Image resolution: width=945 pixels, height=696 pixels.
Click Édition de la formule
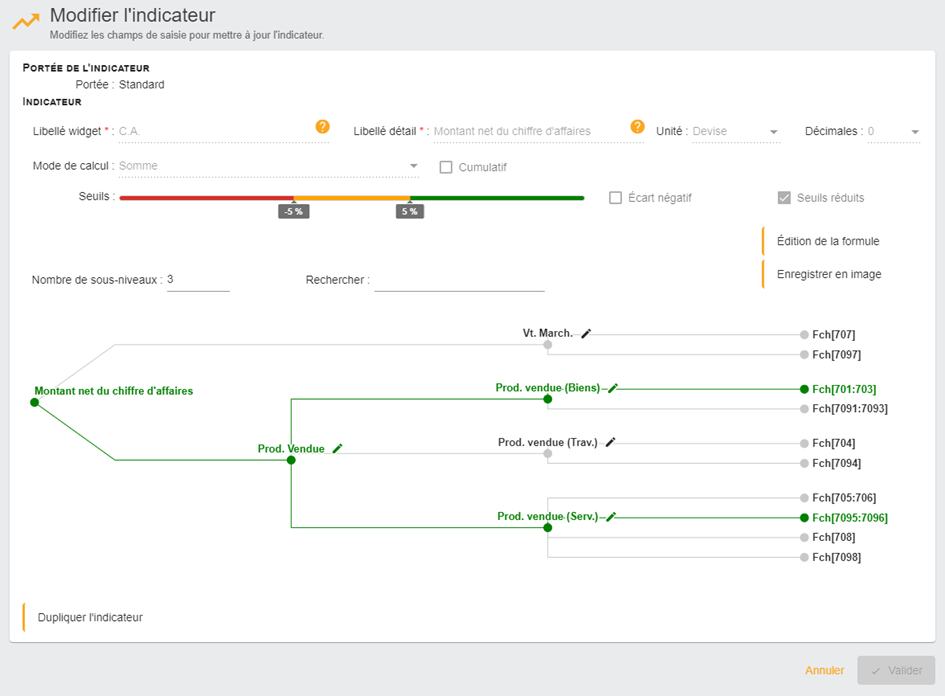tap(827, 241)
